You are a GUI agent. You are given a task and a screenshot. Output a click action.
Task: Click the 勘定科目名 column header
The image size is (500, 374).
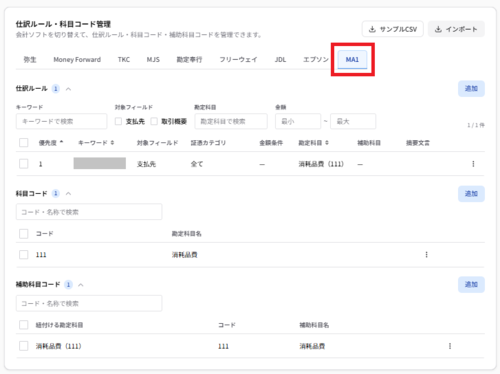point(186,234)
